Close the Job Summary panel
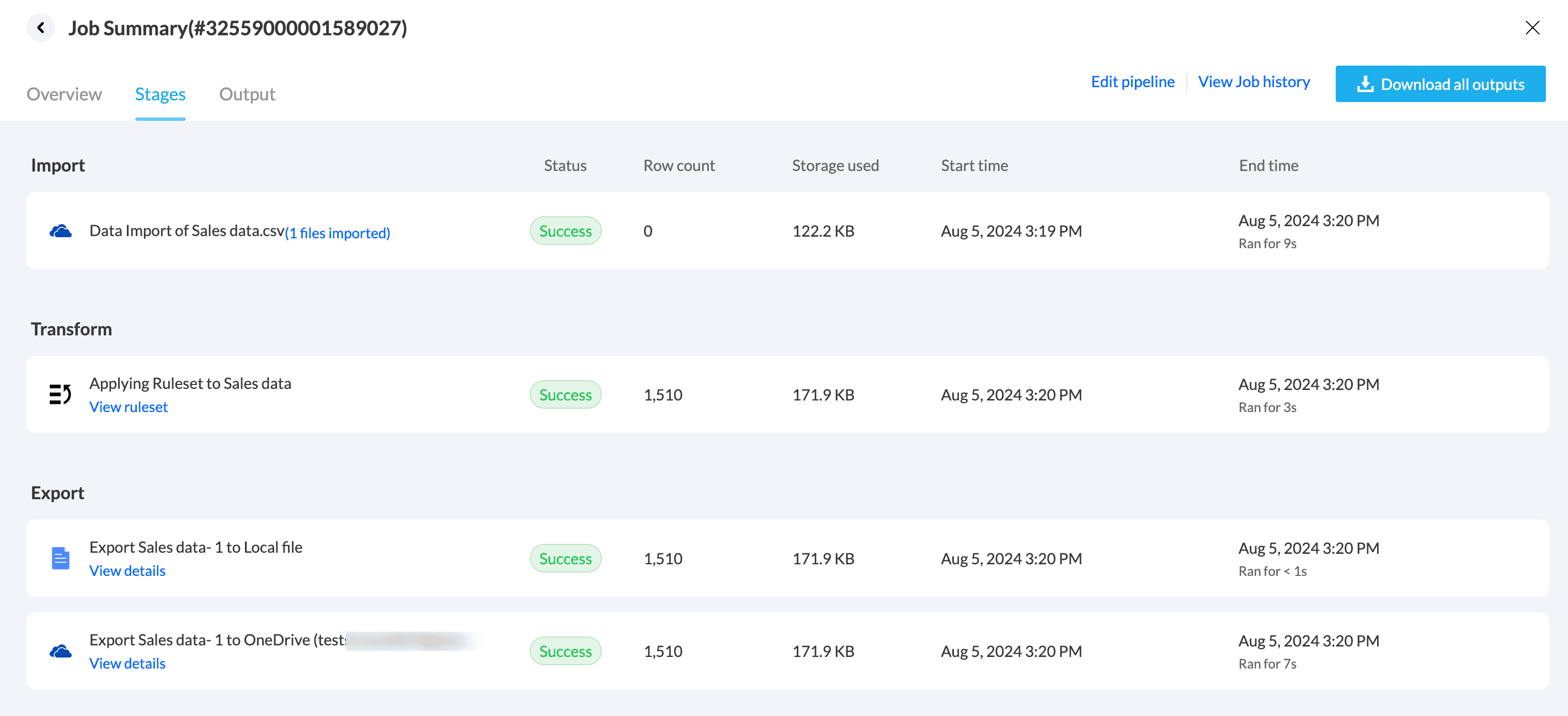Viewport: 1568px width, 716px height. click(1532, 28)
